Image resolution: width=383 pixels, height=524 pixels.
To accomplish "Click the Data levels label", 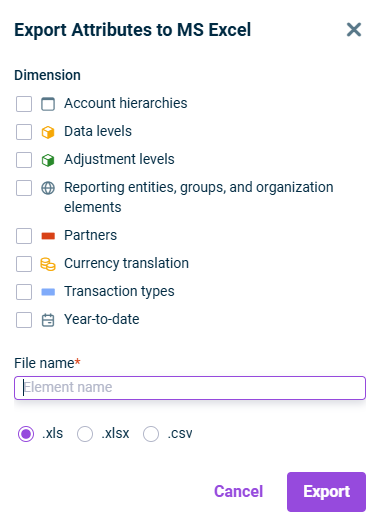I will tap(98, 131).
